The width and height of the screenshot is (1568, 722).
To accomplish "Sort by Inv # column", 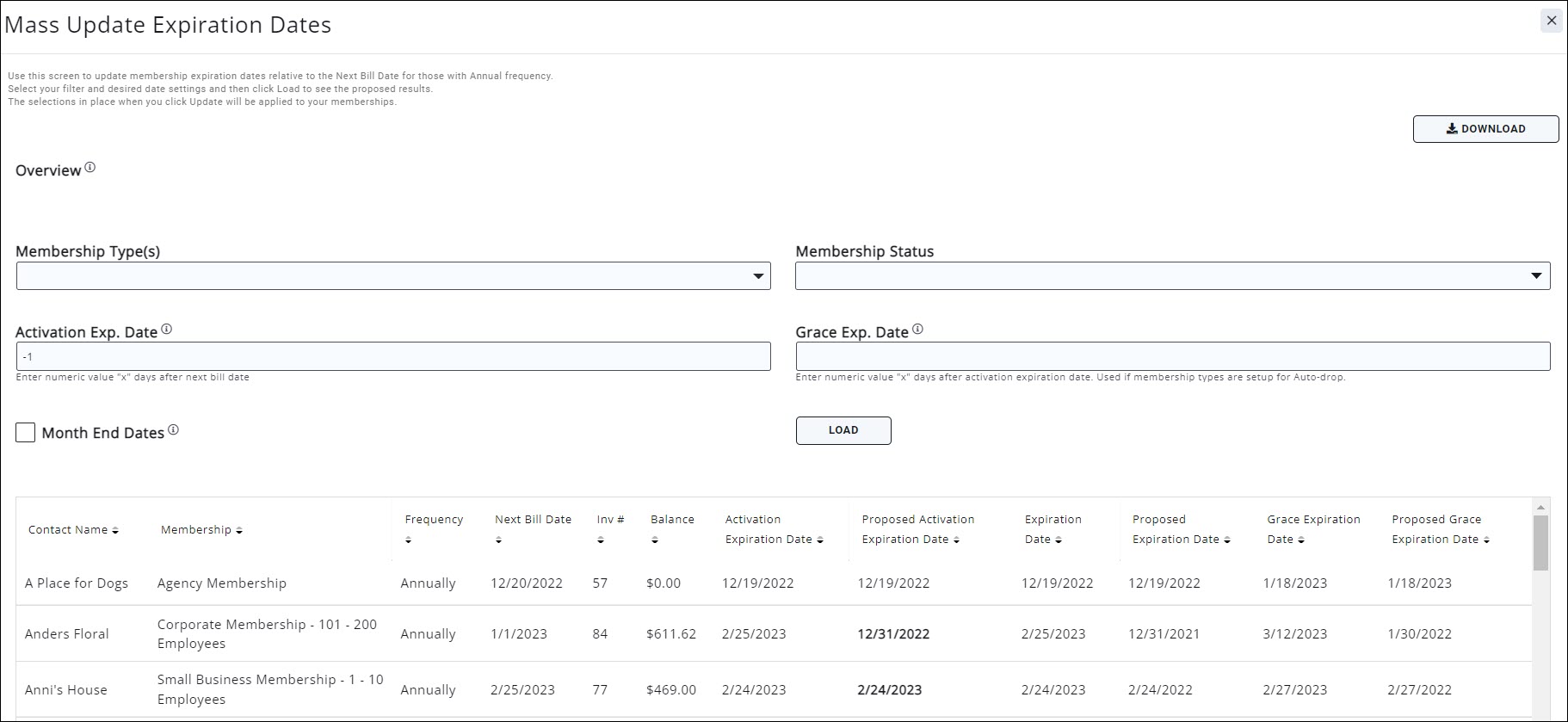I will point(601,540).
